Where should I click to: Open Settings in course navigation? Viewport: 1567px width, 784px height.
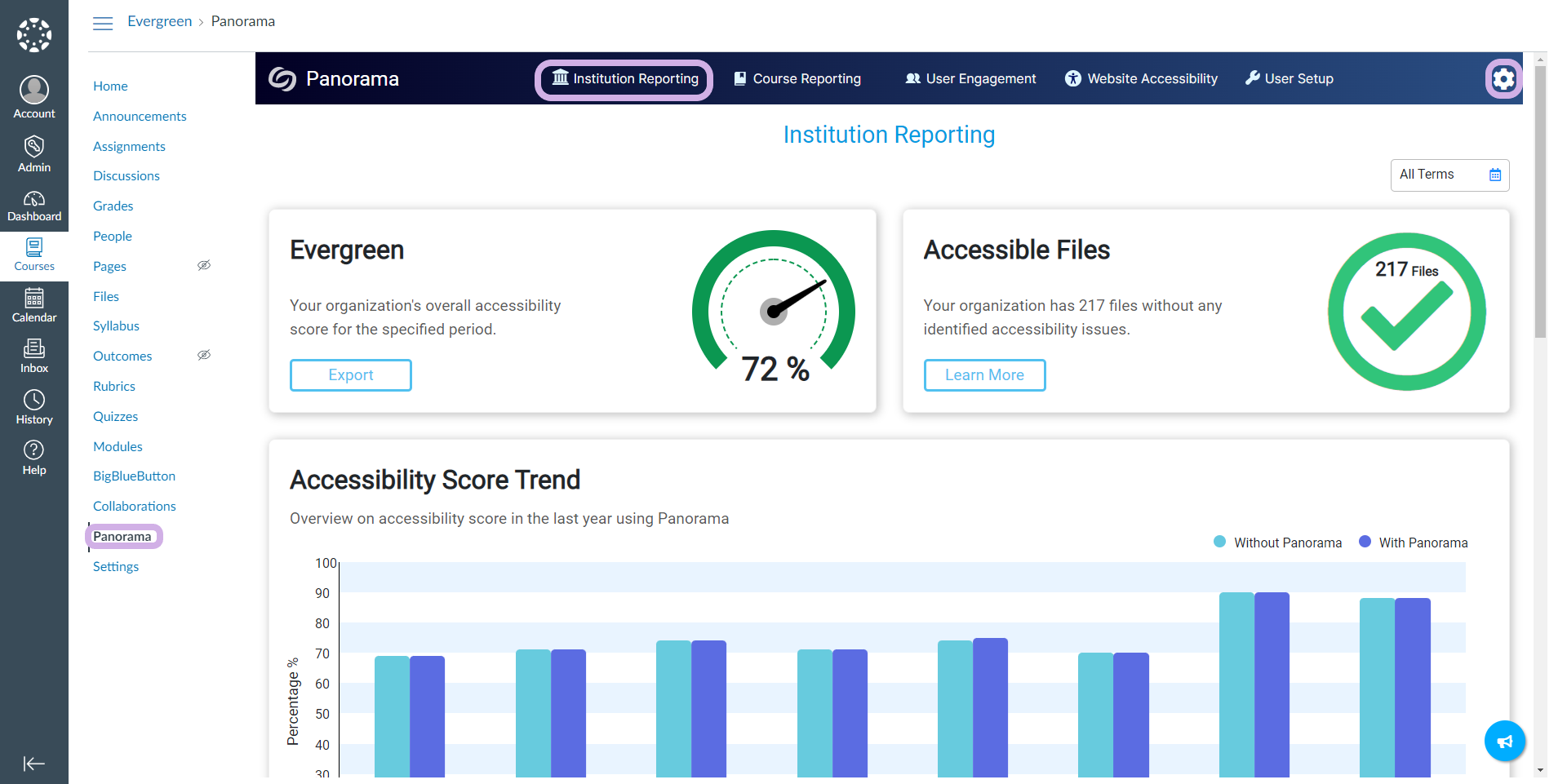(116, 566)
